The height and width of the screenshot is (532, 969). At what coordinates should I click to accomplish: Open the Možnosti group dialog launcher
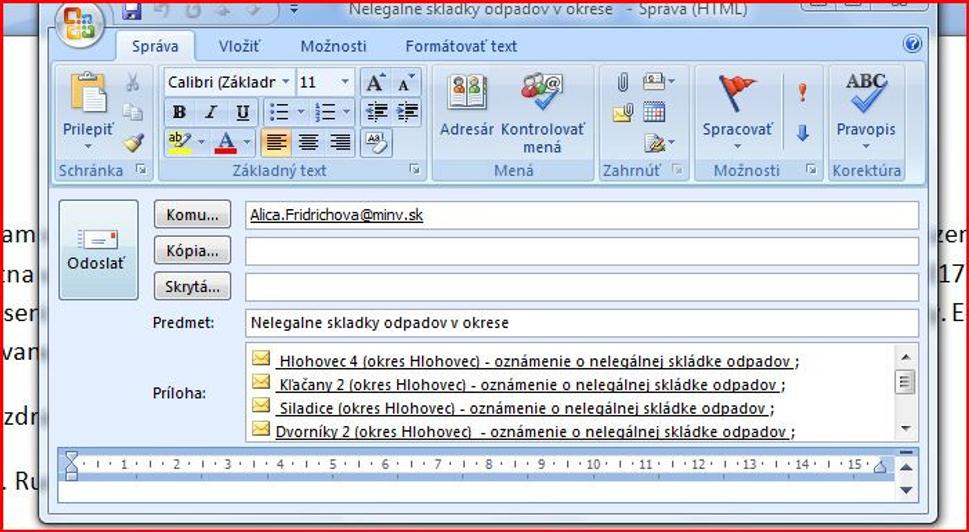coord(811,170)
